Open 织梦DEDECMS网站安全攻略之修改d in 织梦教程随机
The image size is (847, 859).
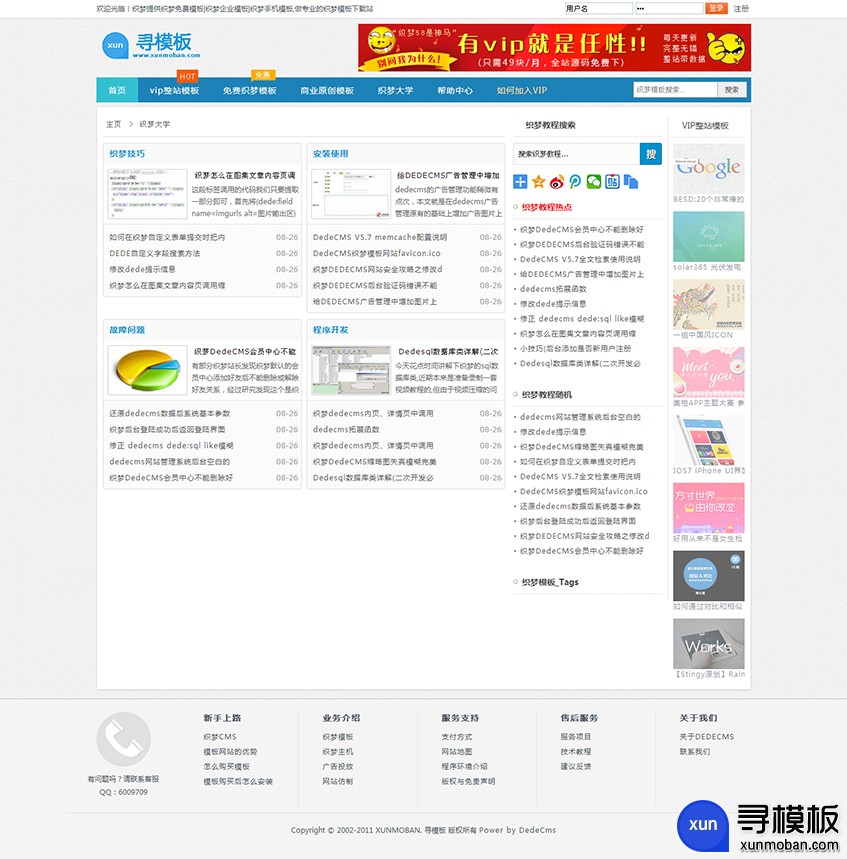584,536
